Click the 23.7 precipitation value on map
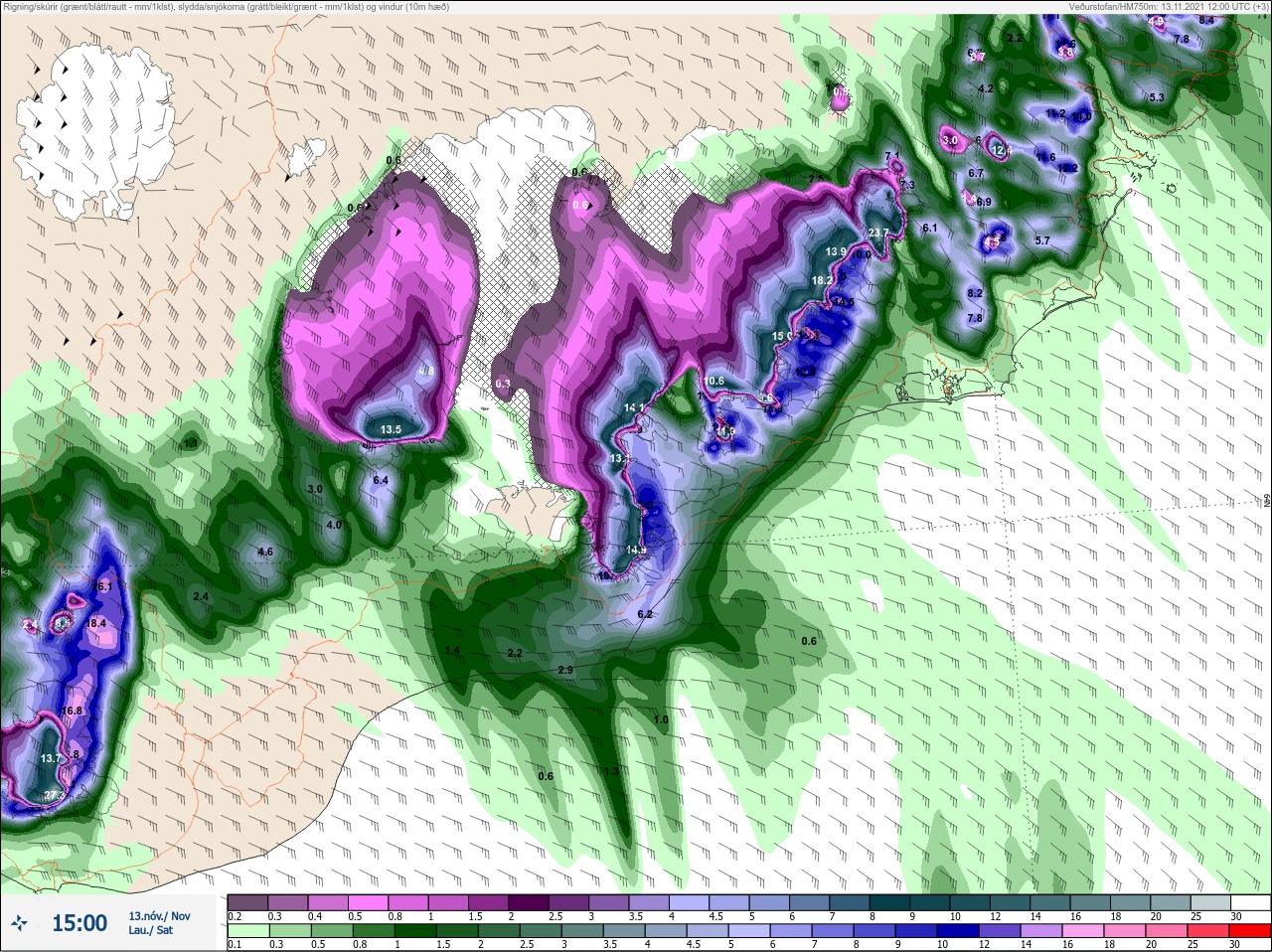Viewport: 1272px width, 952px height. (x=878, y=234)
